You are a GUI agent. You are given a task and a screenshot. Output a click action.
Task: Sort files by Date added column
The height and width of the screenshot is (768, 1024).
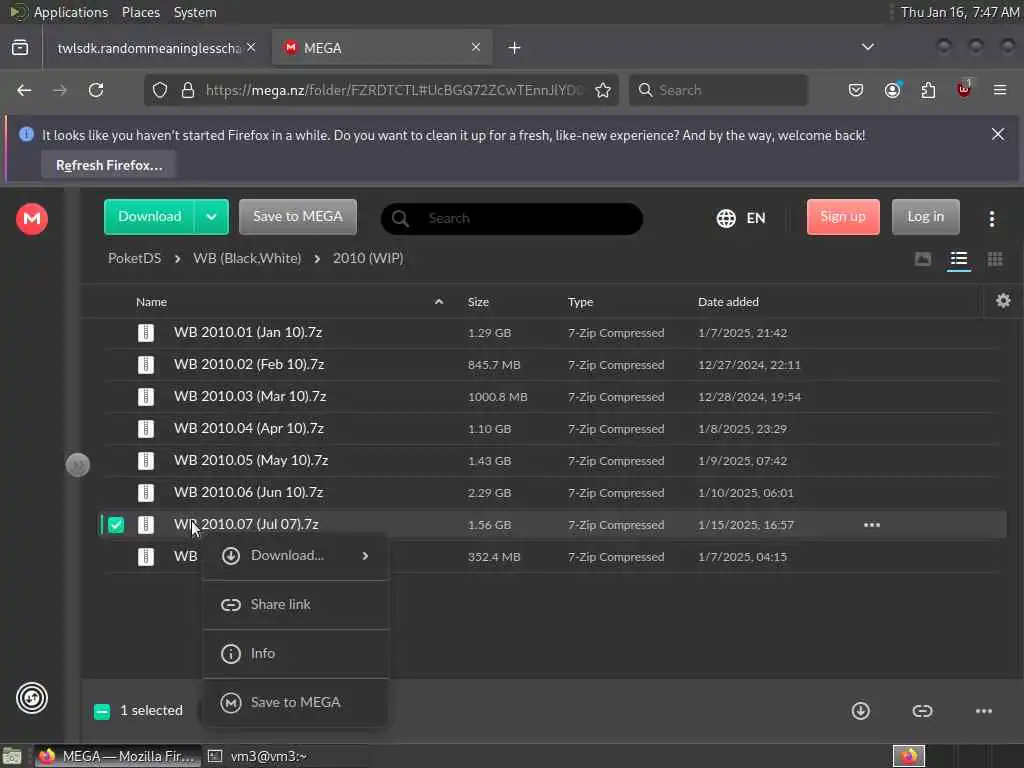click(x=728, y=302)
